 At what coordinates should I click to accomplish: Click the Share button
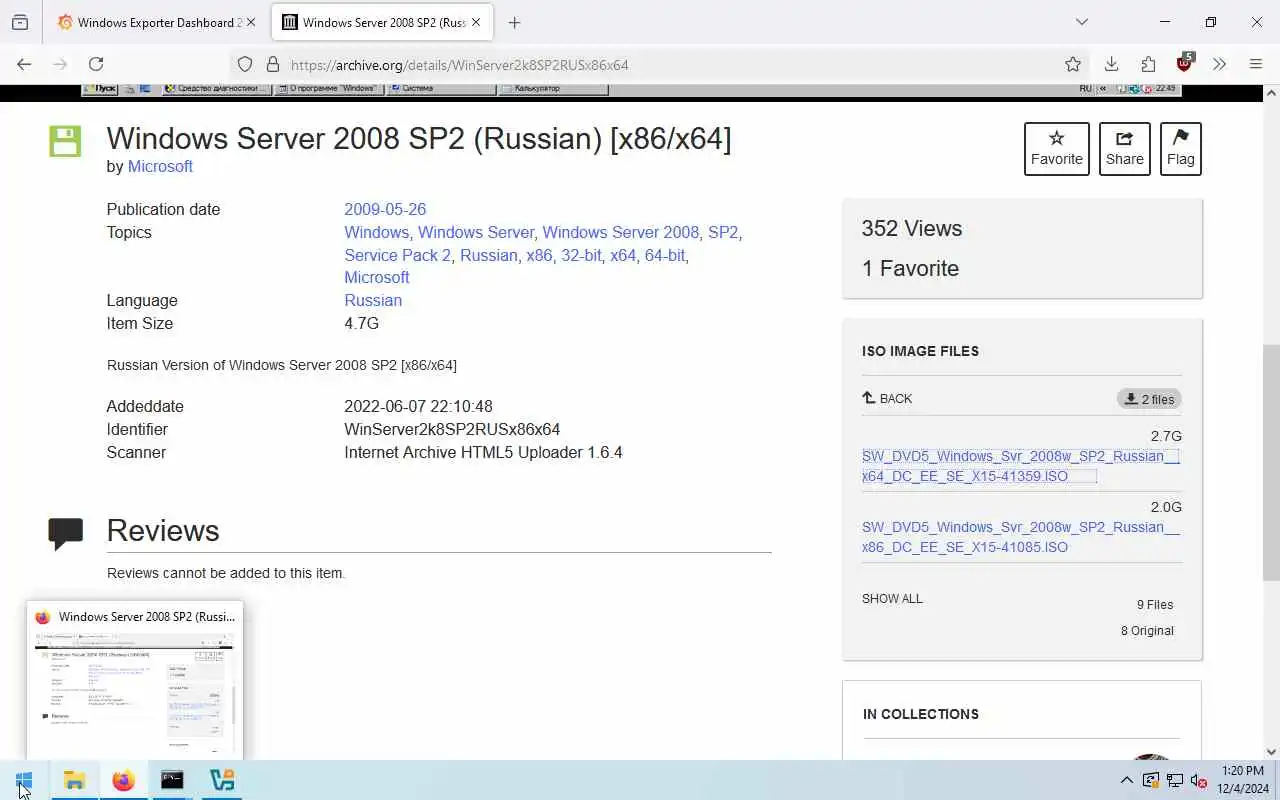point(1125,149)
